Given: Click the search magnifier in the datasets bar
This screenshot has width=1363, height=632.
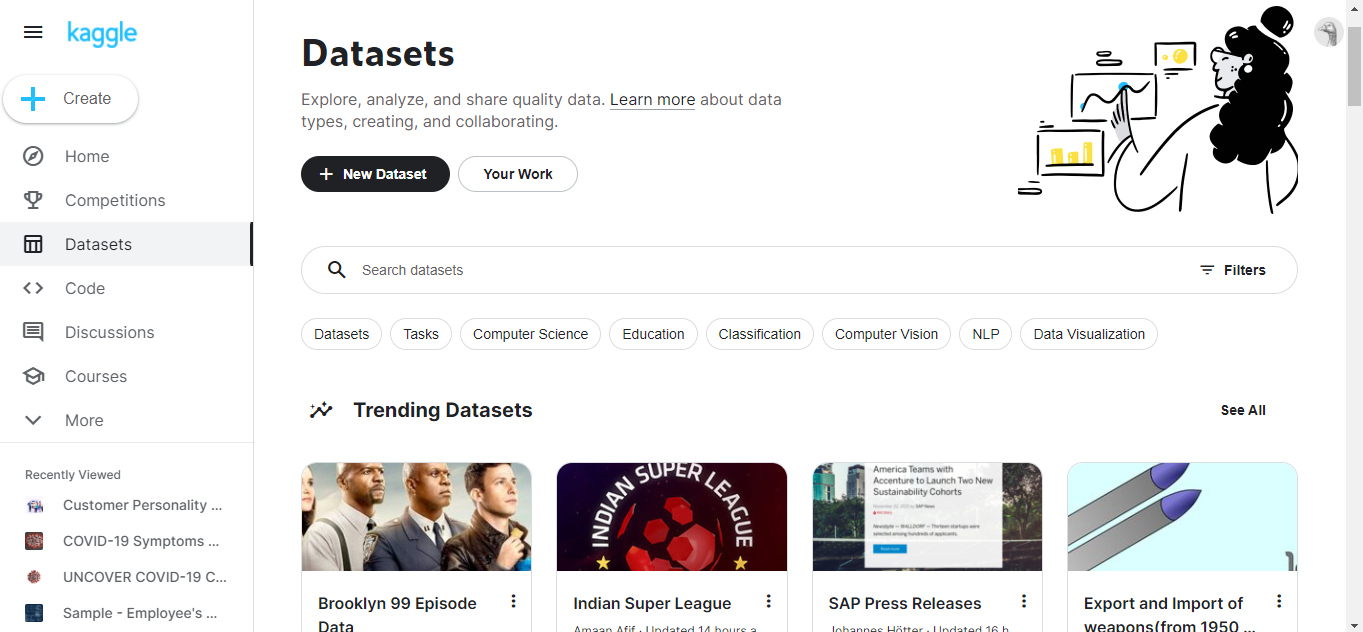Looking at the screenshot, I should [x=336, y=269].
